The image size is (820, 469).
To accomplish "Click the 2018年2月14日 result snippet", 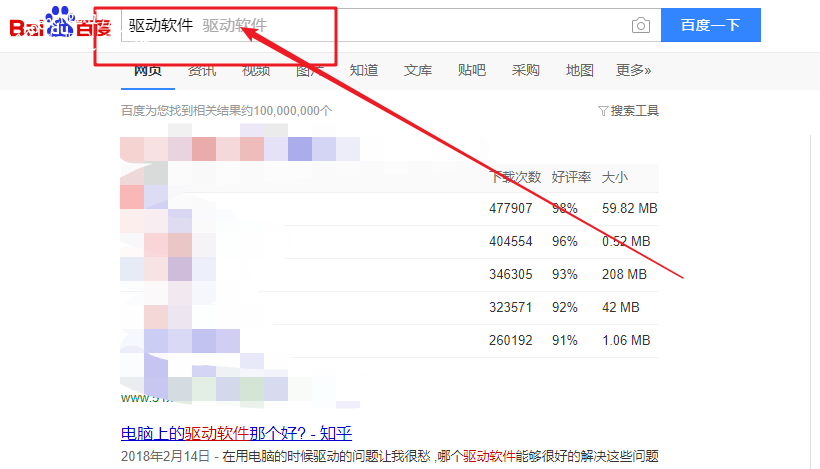I will [390, 456].
